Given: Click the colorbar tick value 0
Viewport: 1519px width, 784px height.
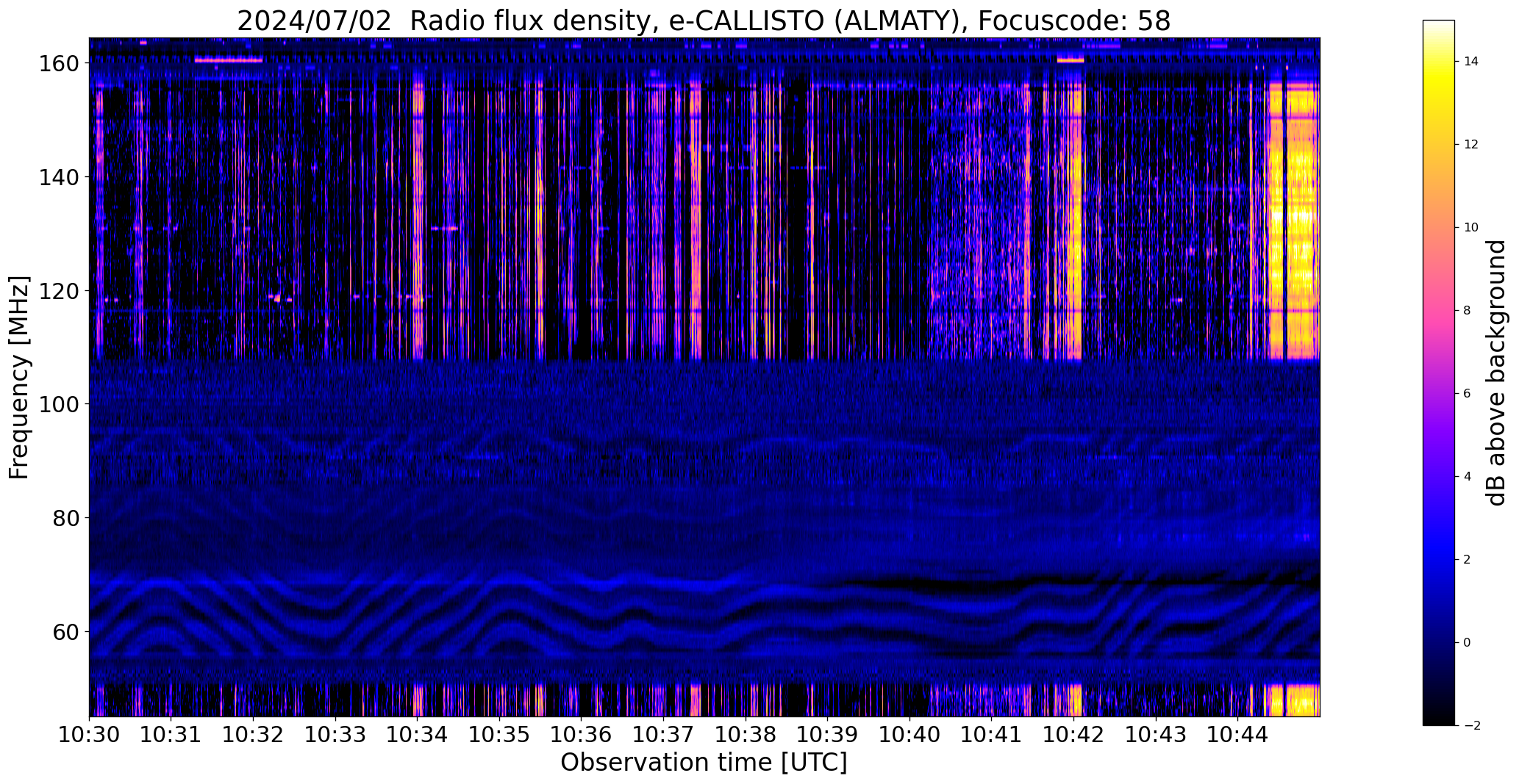Looking at the screenshot, I should click(1467, 643).
